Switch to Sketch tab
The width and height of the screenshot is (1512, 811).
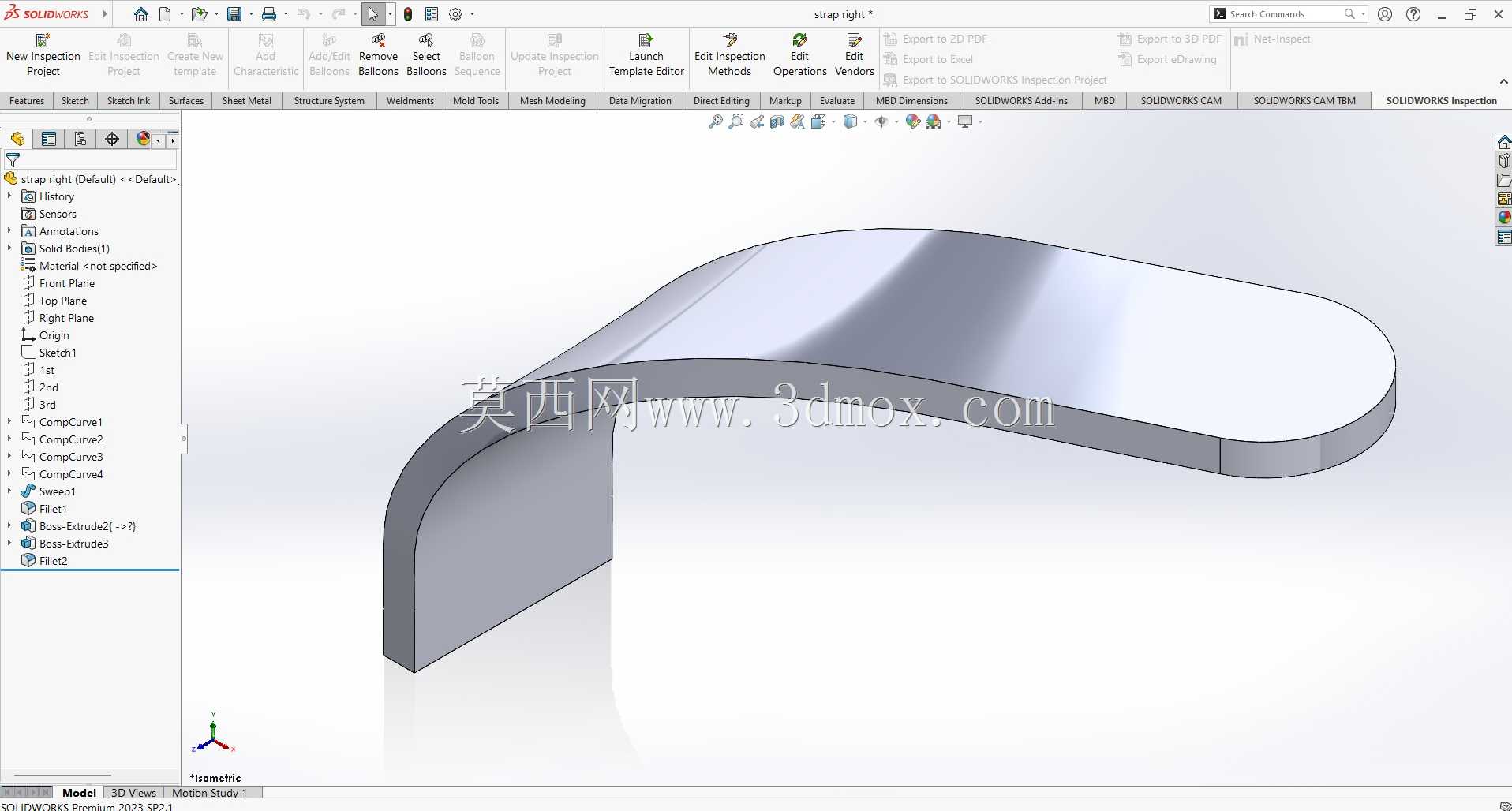click(x=75, y=101)
